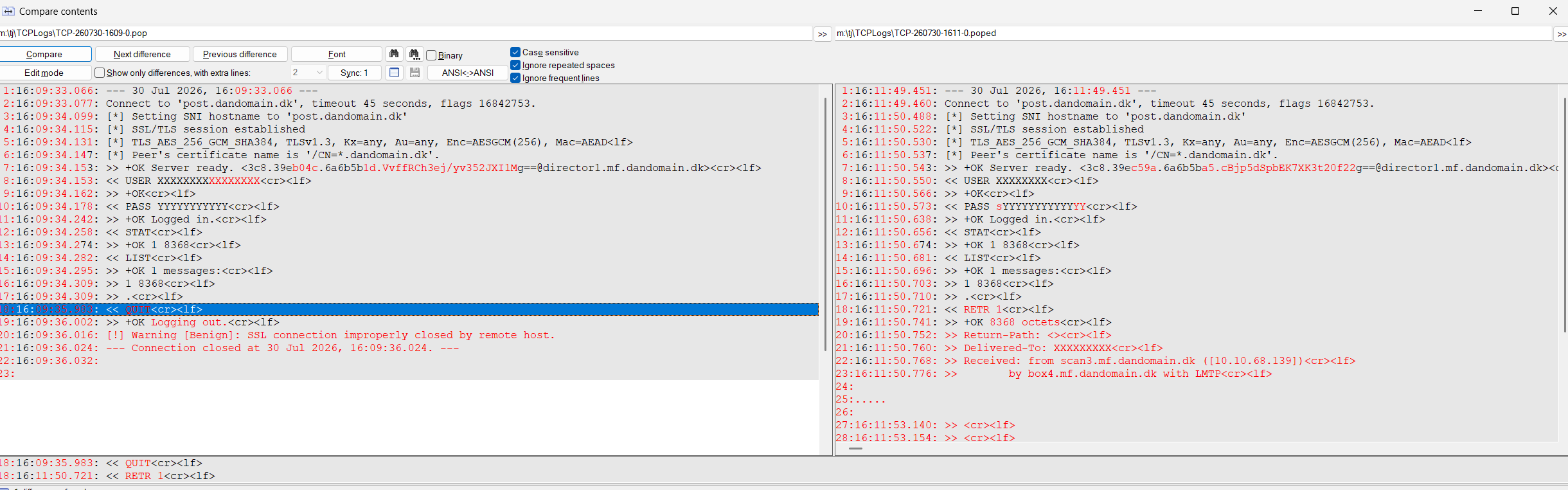Click right '+OK Logged in.' line
This screenshot has width=1568, height=490.
click(x=1197, y=219)
